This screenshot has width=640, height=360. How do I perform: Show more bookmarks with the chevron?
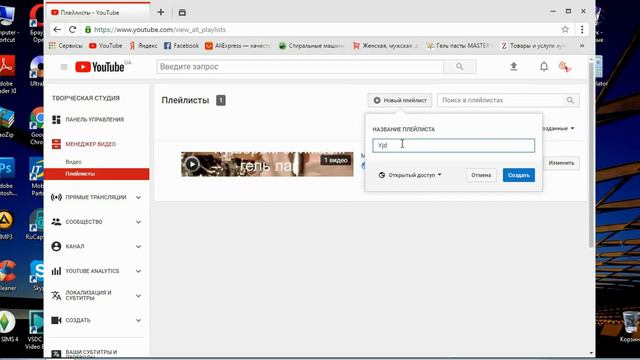582,46
